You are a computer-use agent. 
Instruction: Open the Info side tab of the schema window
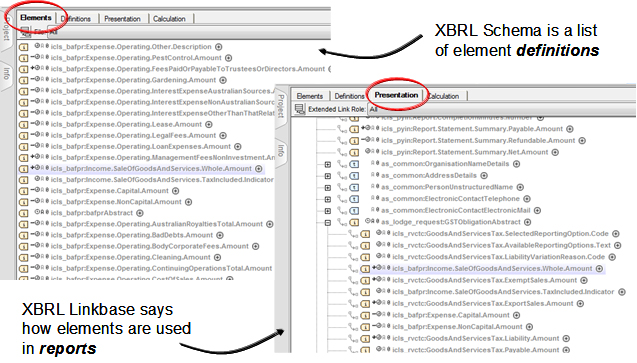coord(6,73)
